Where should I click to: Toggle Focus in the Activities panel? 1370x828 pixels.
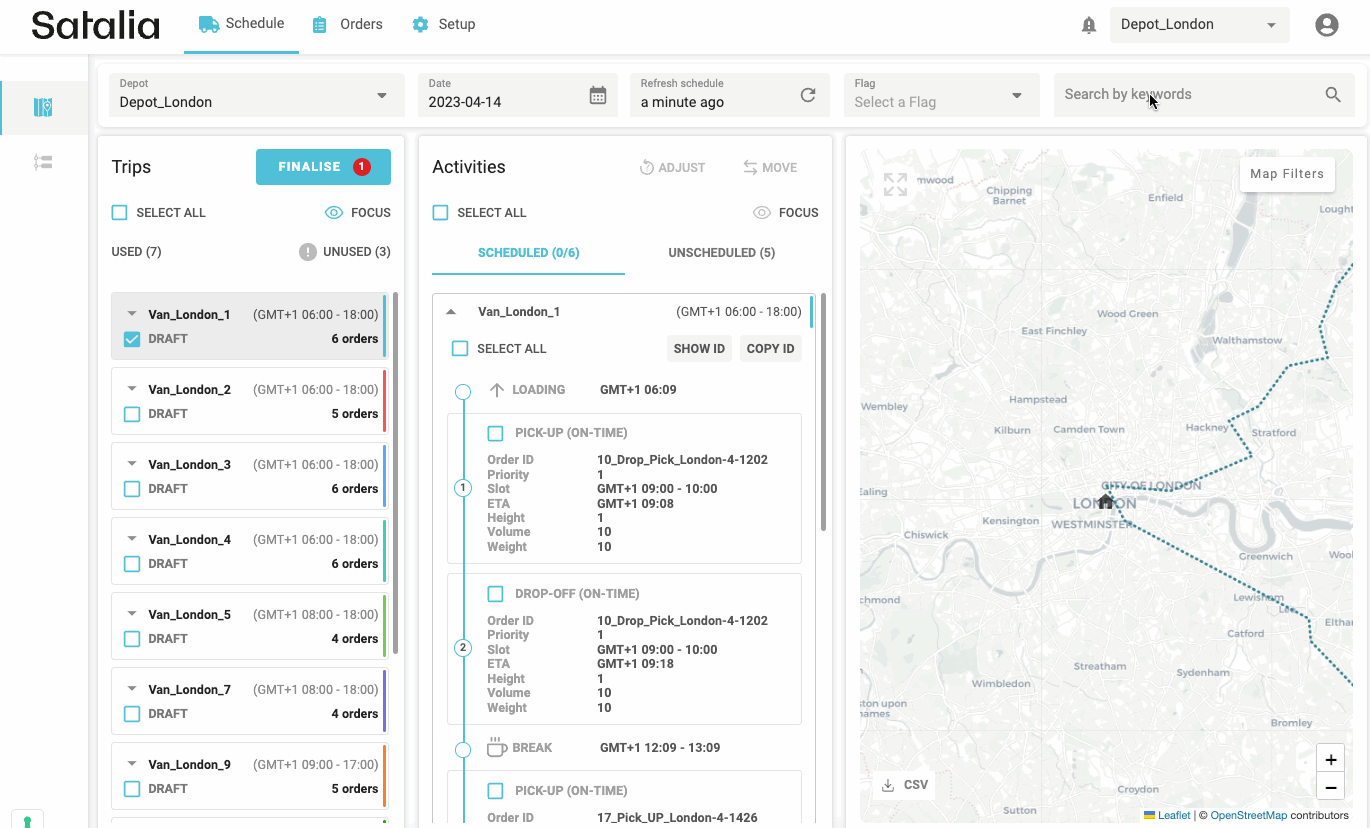coord(786,213)
